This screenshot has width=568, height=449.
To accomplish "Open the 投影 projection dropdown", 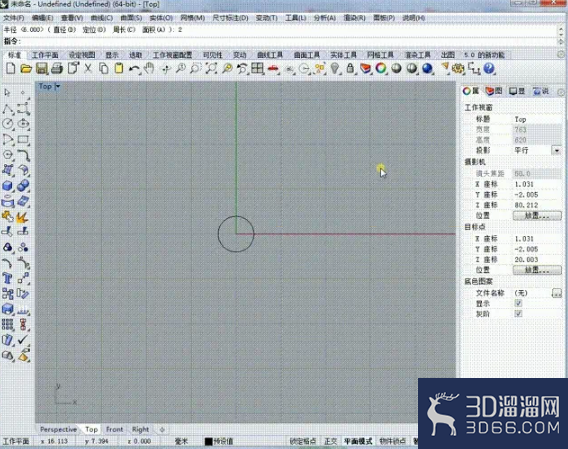I will click(x=557, y=150).
